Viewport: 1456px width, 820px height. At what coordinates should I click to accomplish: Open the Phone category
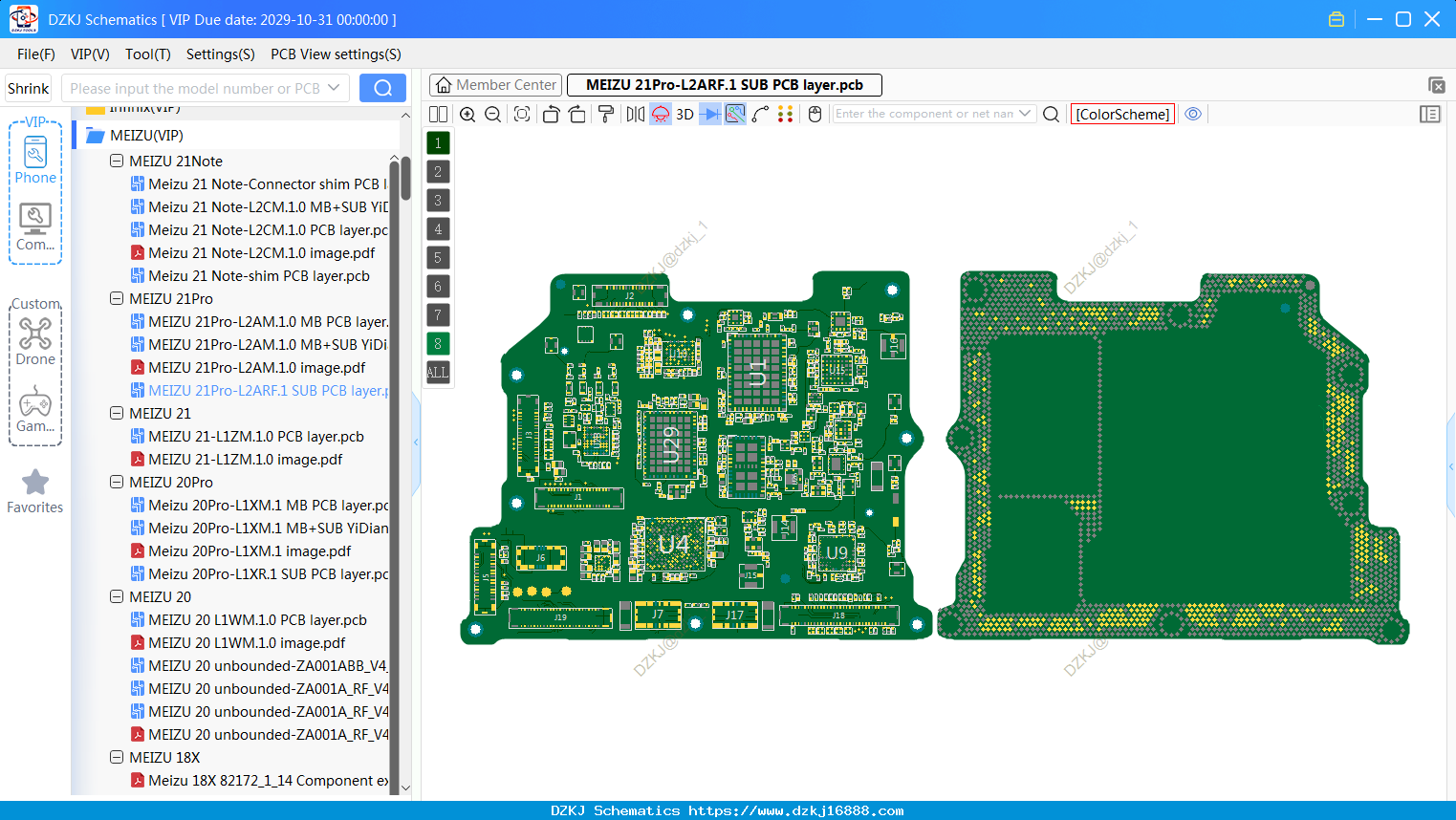coord(35,160)
